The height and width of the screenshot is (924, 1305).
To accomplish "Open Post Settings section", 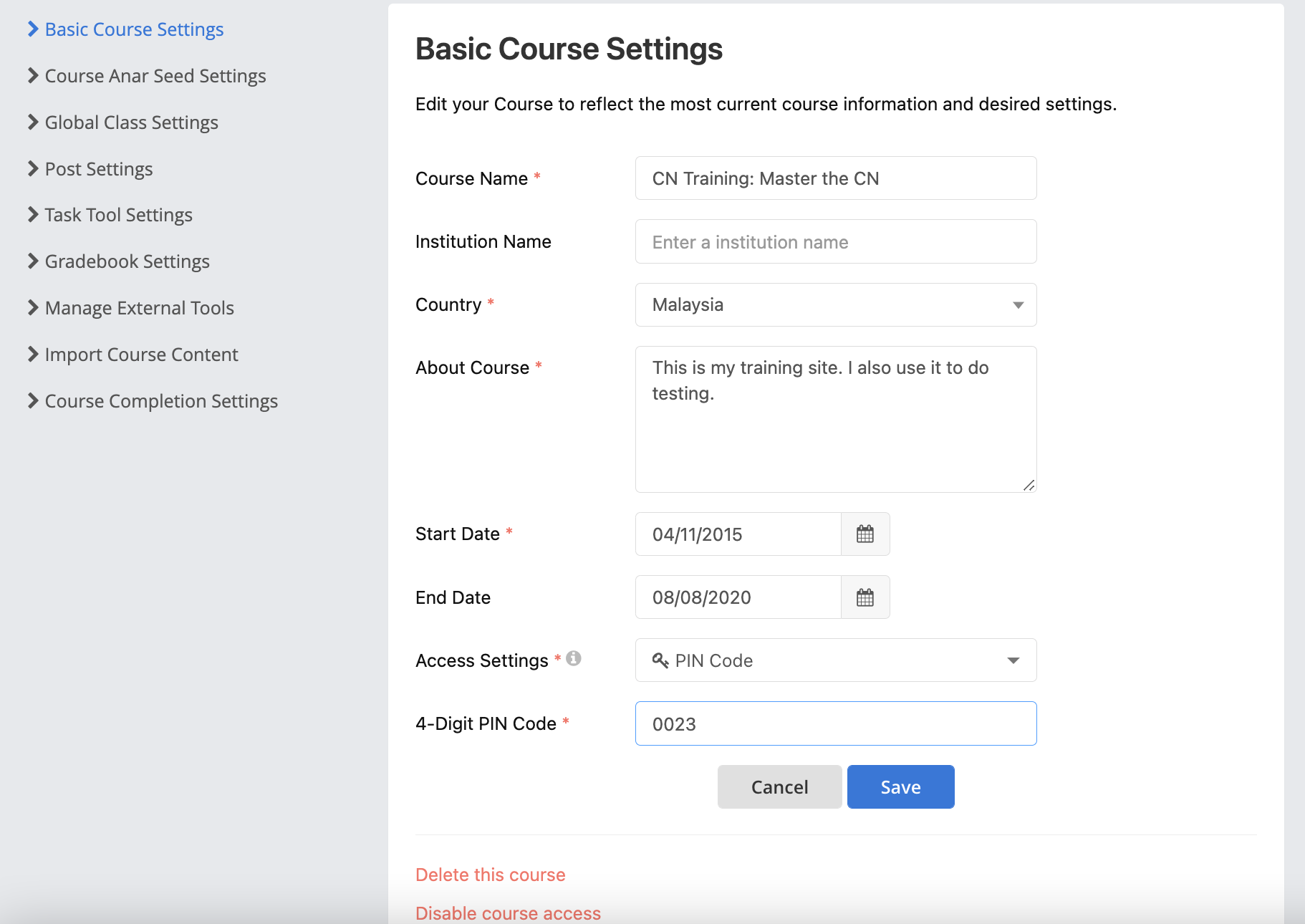I will [99, 169].
